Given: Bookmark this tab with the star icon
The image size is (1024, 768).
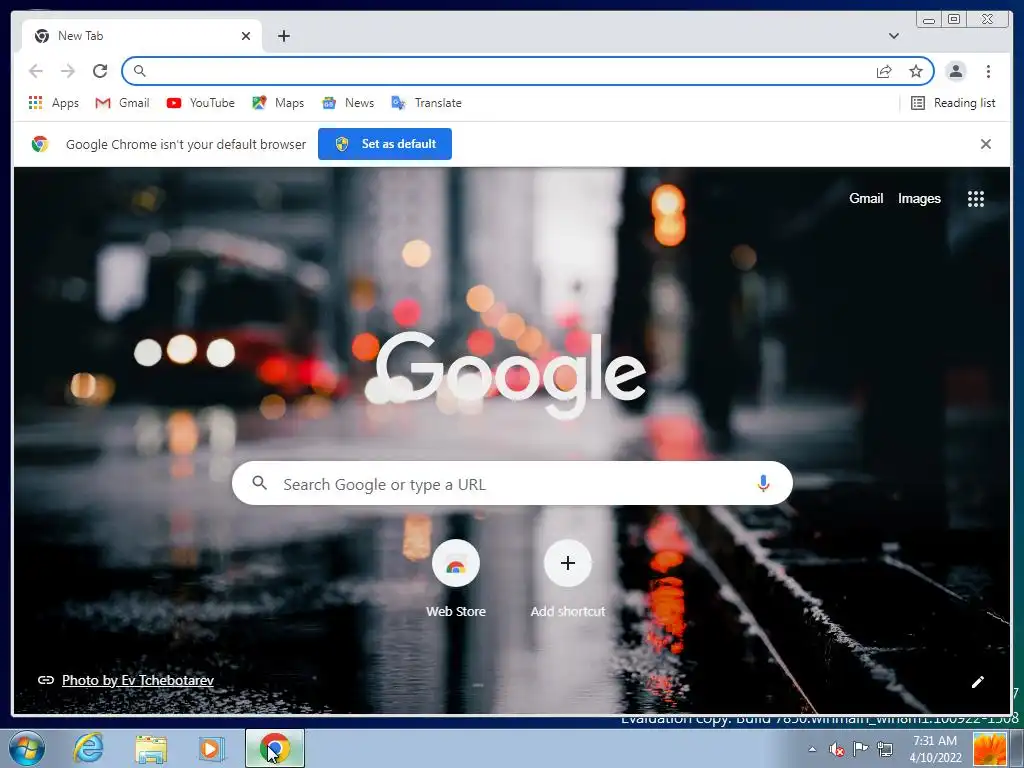Looking at the screenshot, I should pyautogui.click(x=916, y=71).
